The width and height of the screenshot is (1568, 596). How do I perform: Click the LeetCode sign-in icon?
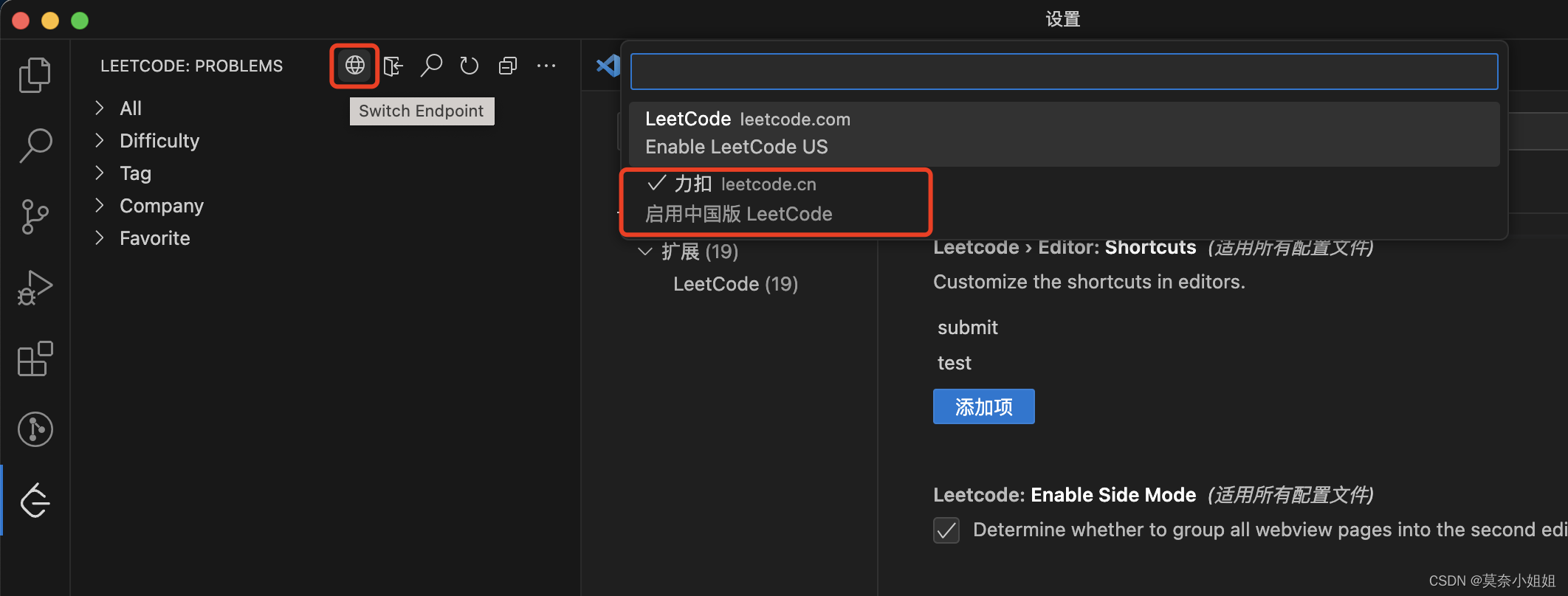(393, 66)
